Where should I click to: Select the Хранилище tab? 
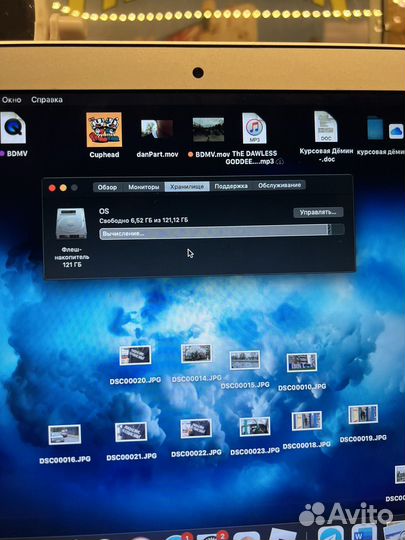pos(187,187)
